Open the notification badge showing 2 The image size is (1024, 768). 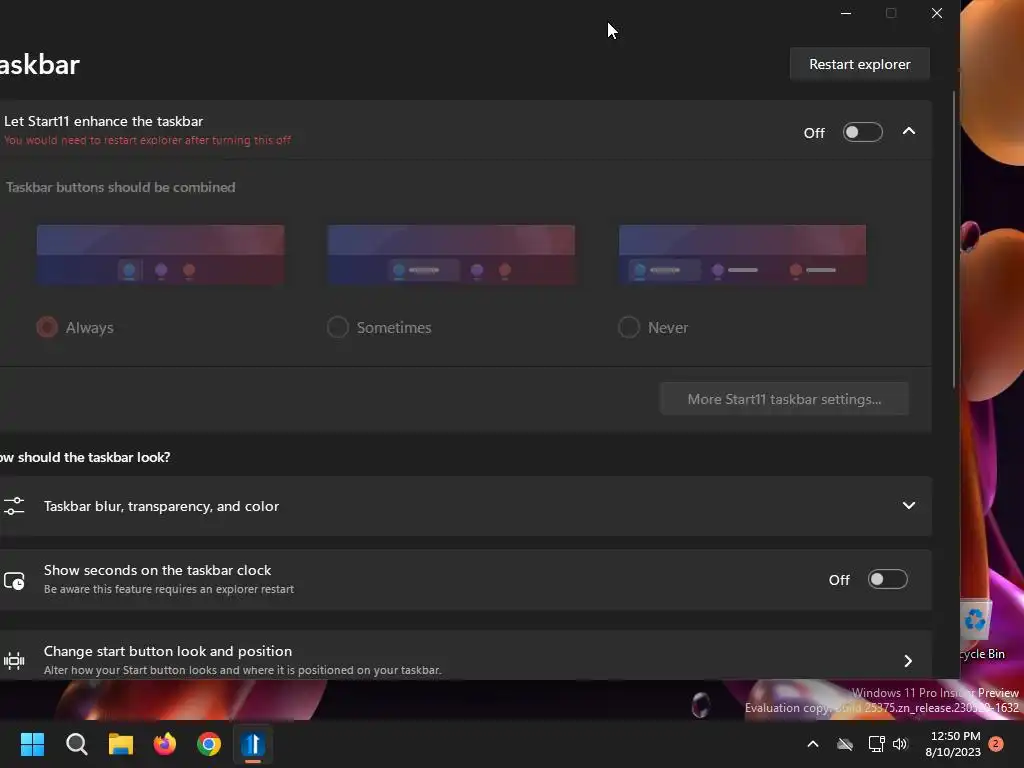pos(996,744)
